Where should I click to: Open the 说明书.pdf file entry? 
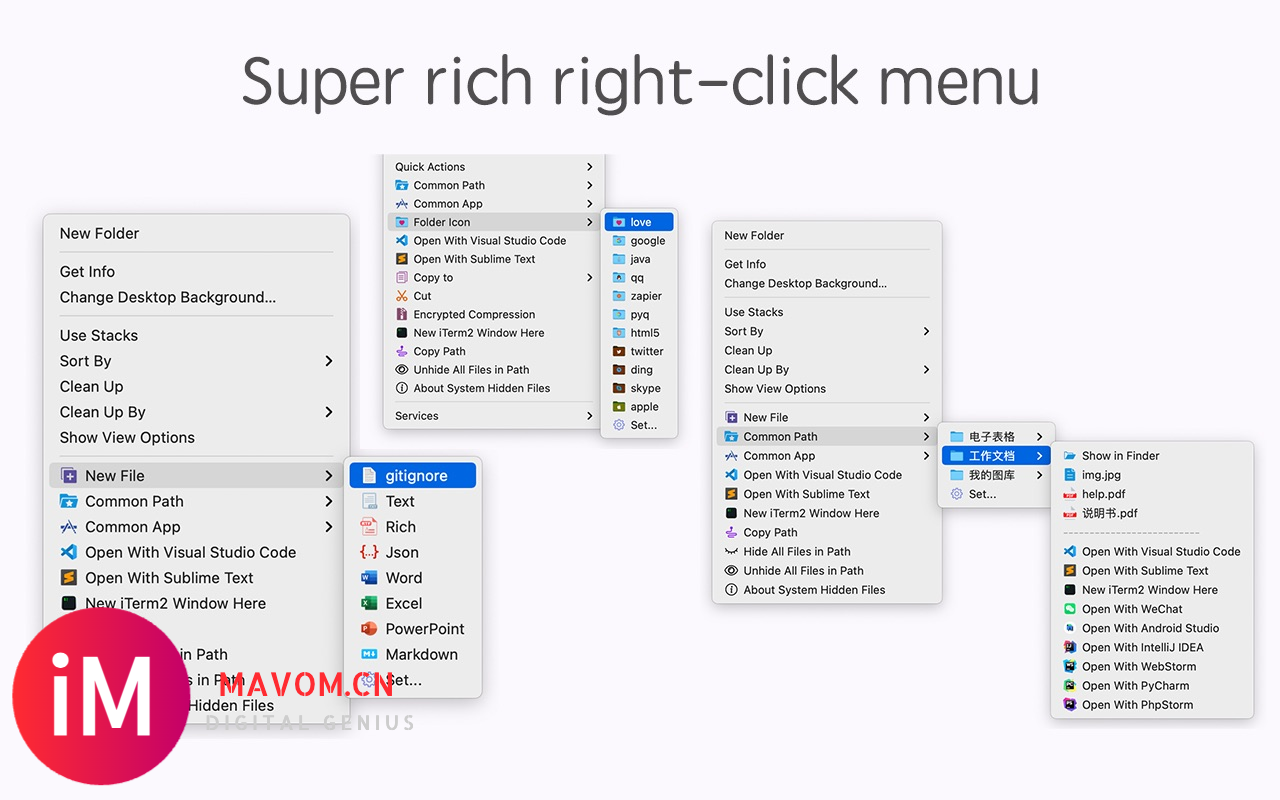pyautogui.click(x=1152, y=513)
